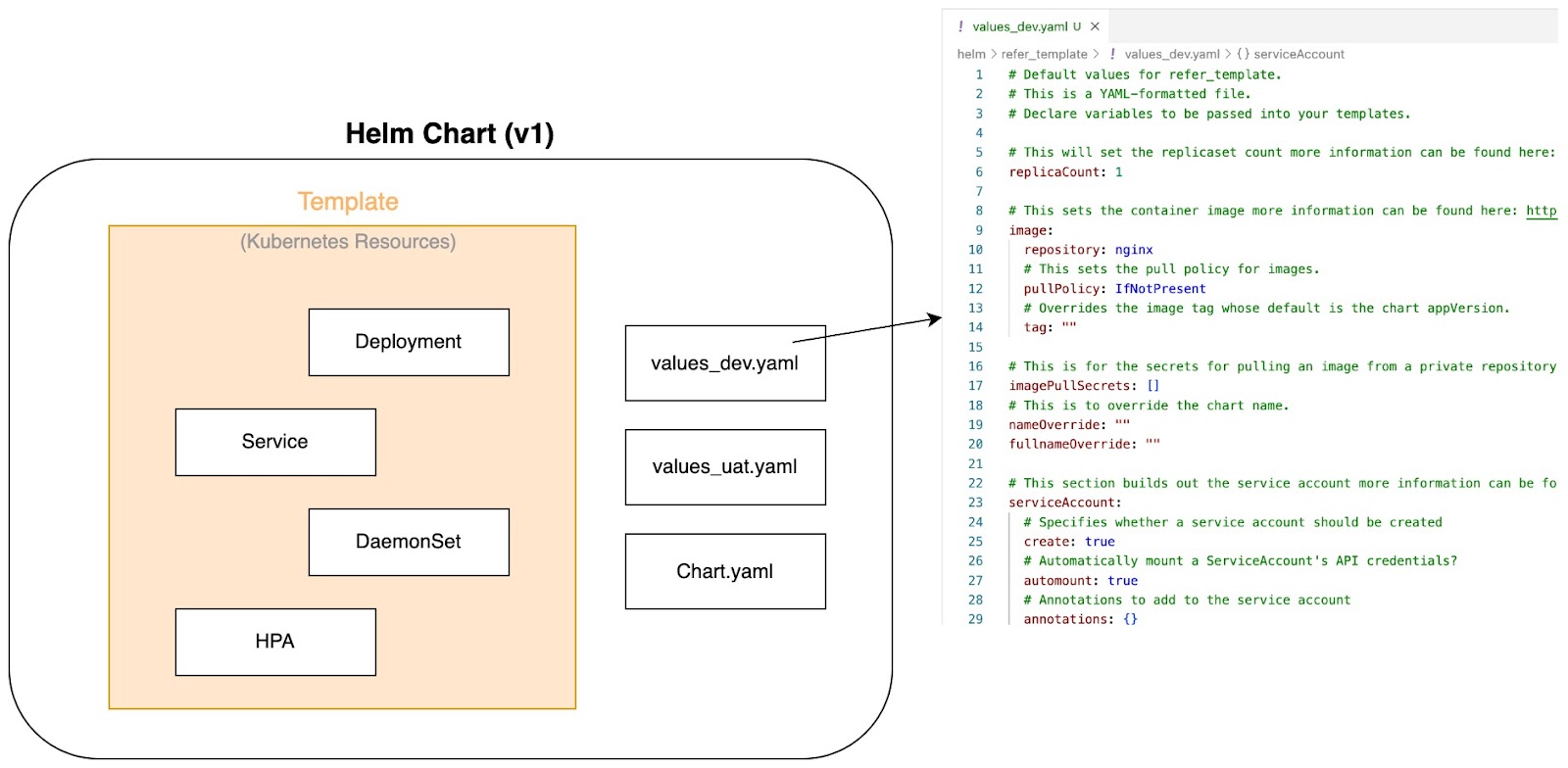Click comment '# Declare variables to be passed' line

[x=1209, y=114]
